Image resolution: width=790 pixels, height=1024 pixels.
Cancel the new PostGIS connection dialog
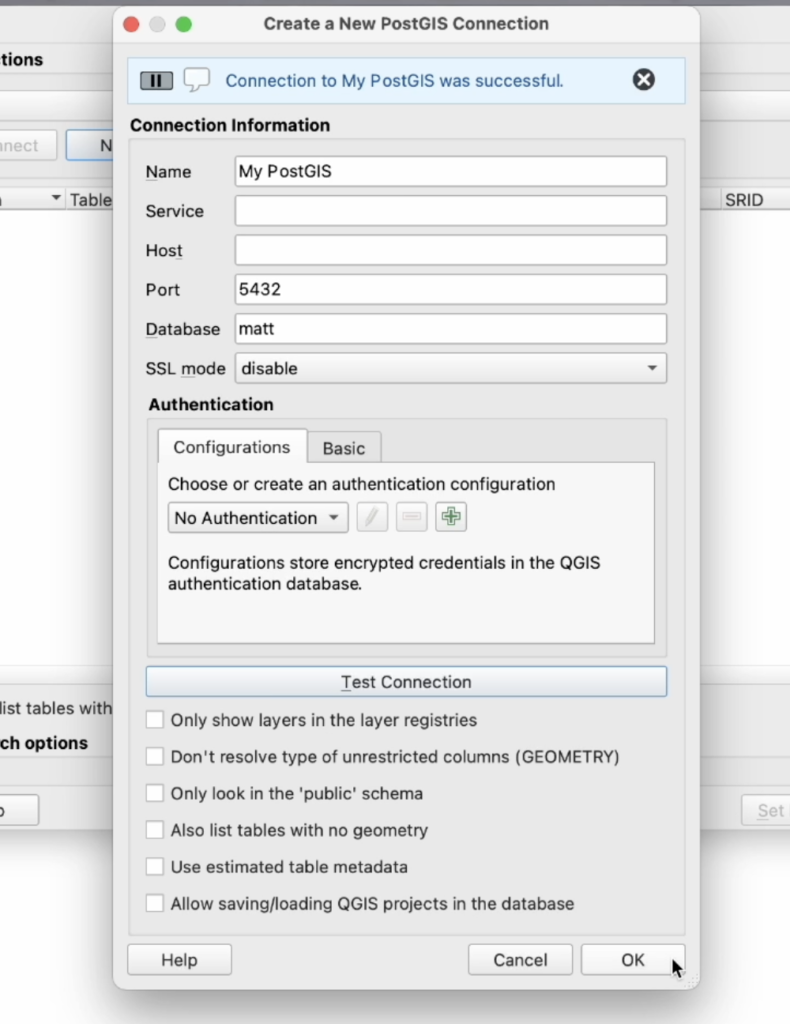click(520, 960)
